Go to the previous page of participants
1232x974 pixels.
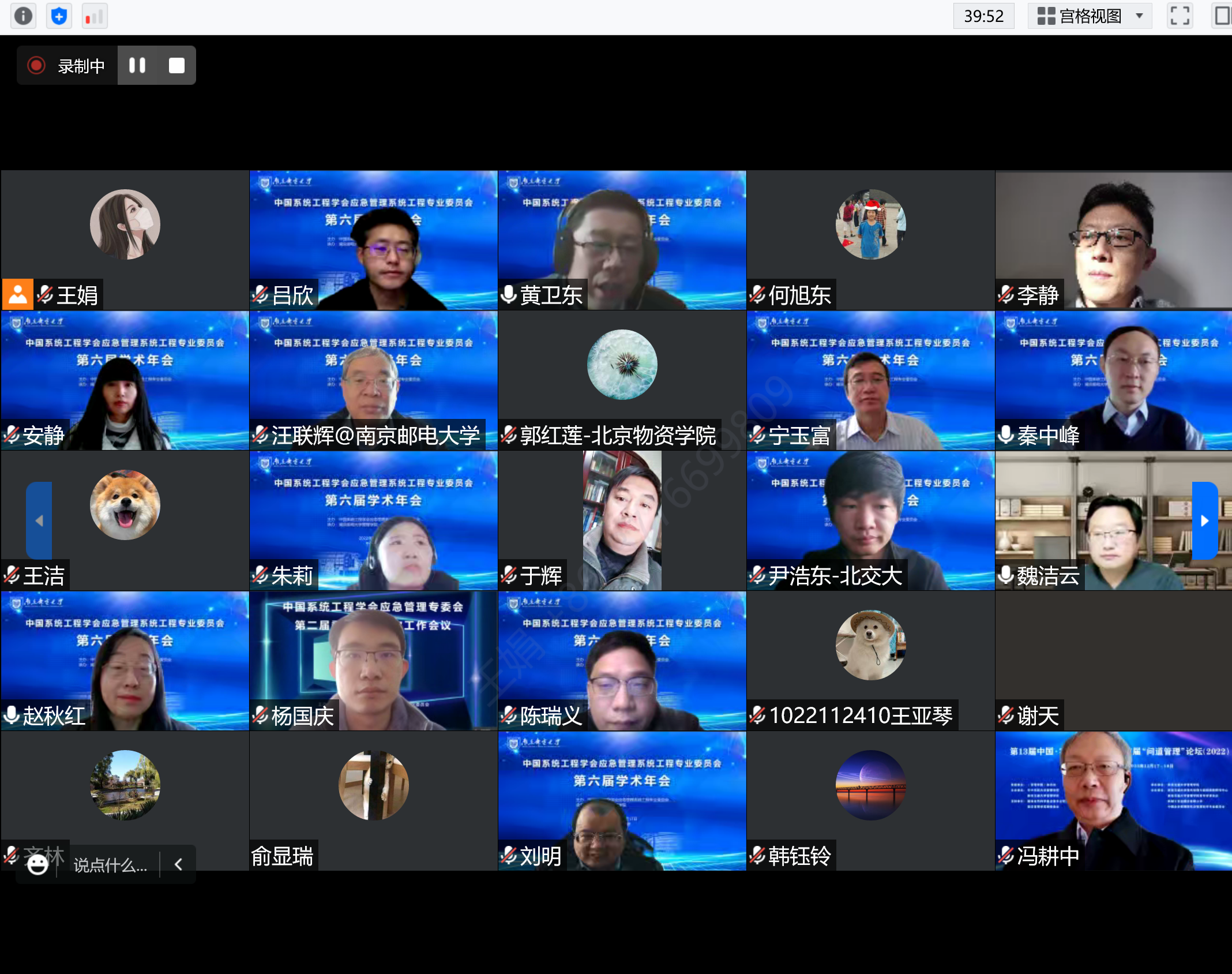(39, 520)
